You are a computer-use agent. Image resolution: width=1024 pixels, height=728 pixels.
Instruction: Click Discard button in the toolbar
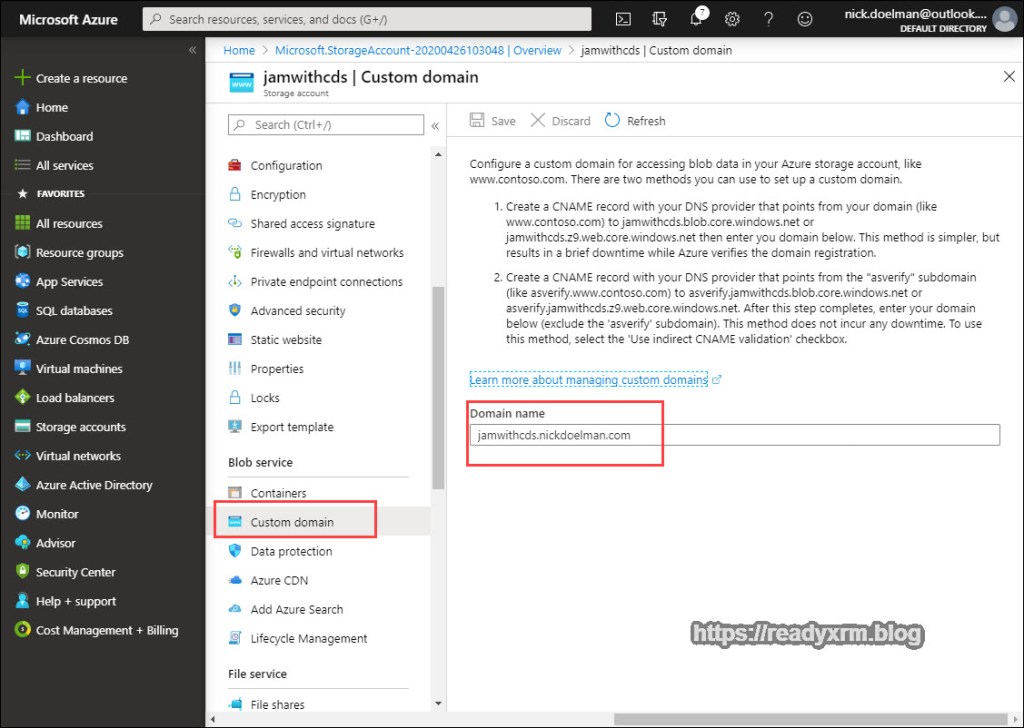561,121
